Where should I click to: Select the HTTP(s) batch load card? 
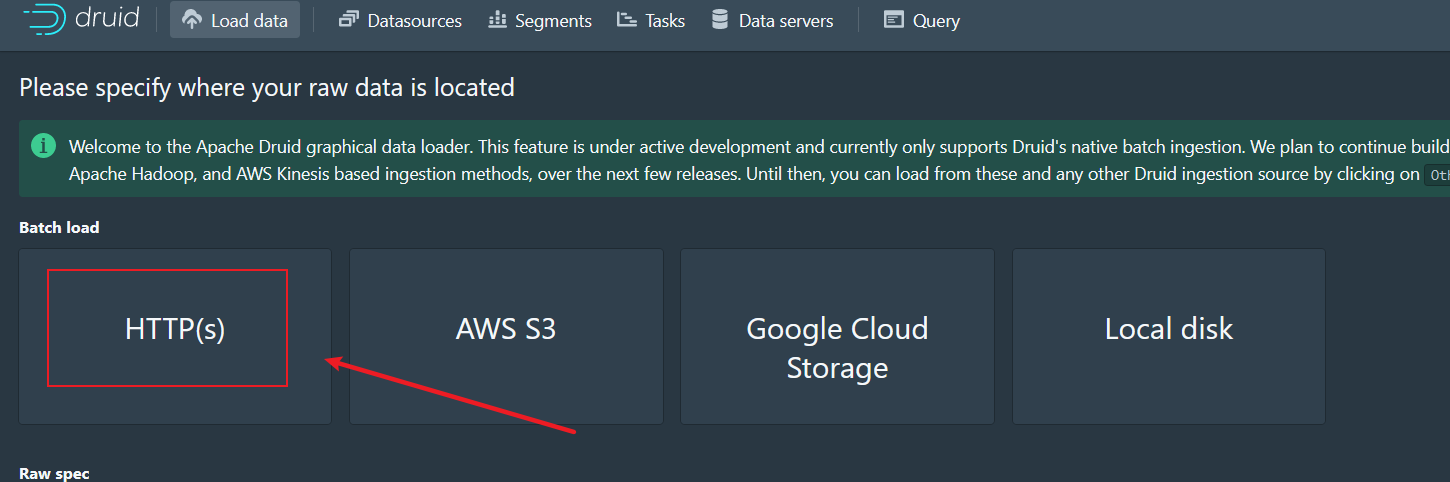(x=175, y=337)
